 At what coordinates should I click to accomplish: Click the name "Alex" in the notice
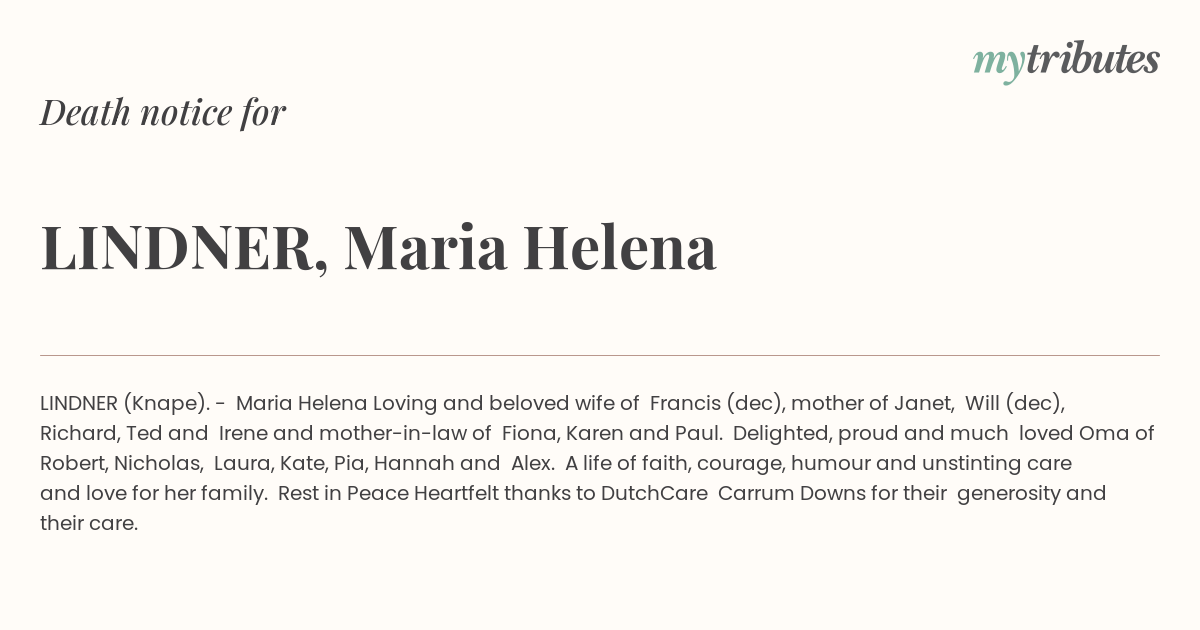(x=532, y=463)
